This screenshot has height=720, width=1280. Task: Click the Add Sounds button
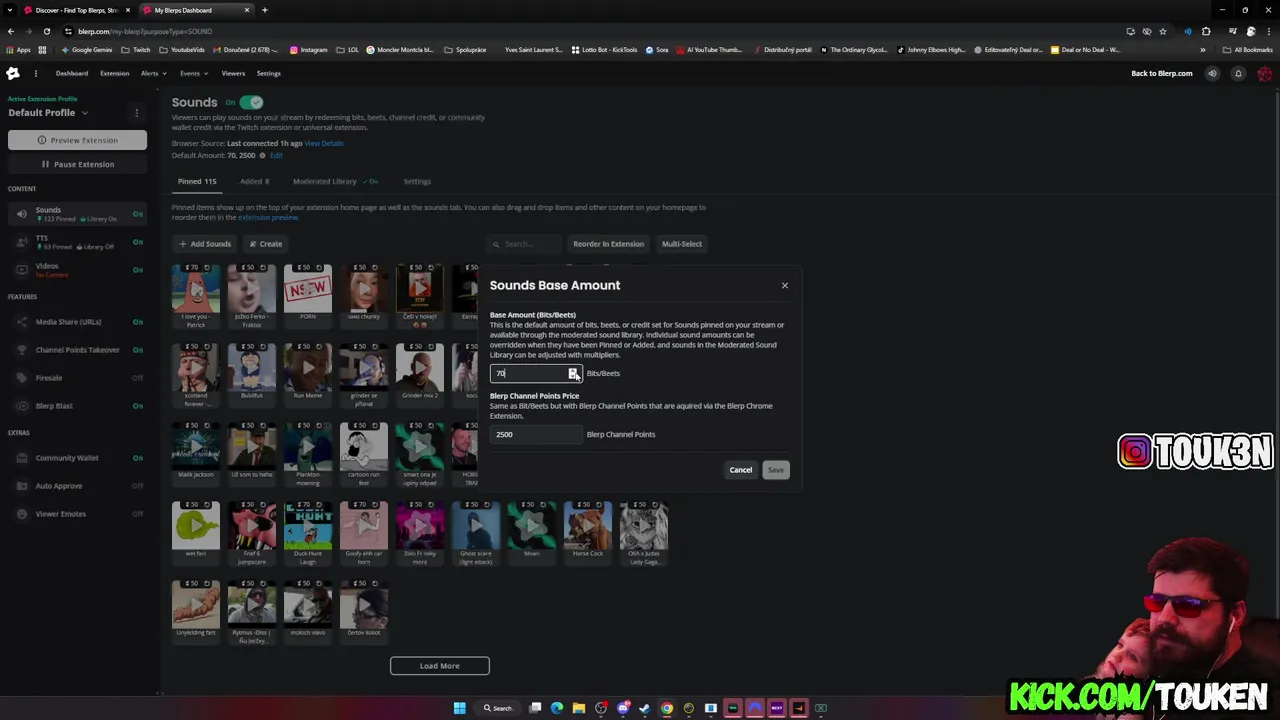pos(205,244)
